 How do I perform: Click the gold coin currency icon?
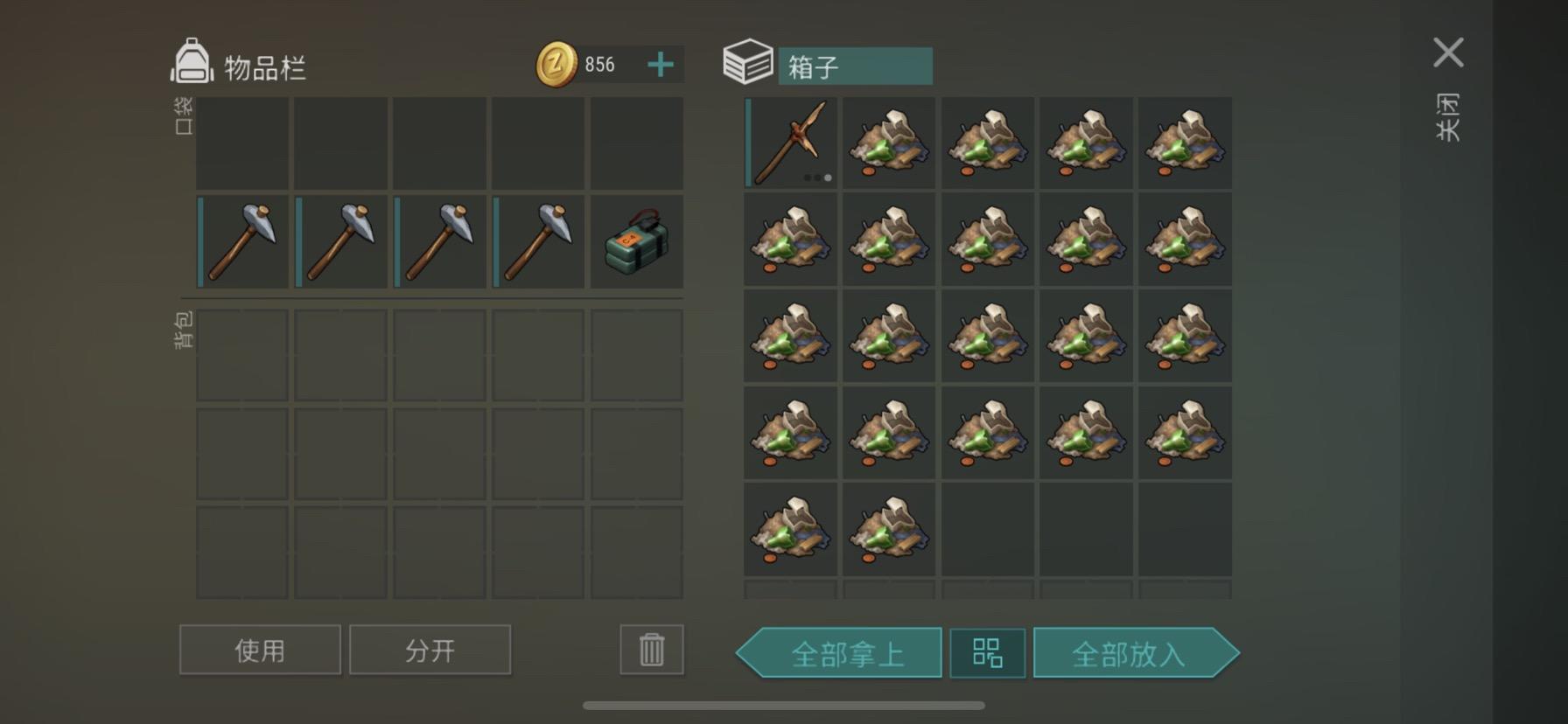click(556, 65)
